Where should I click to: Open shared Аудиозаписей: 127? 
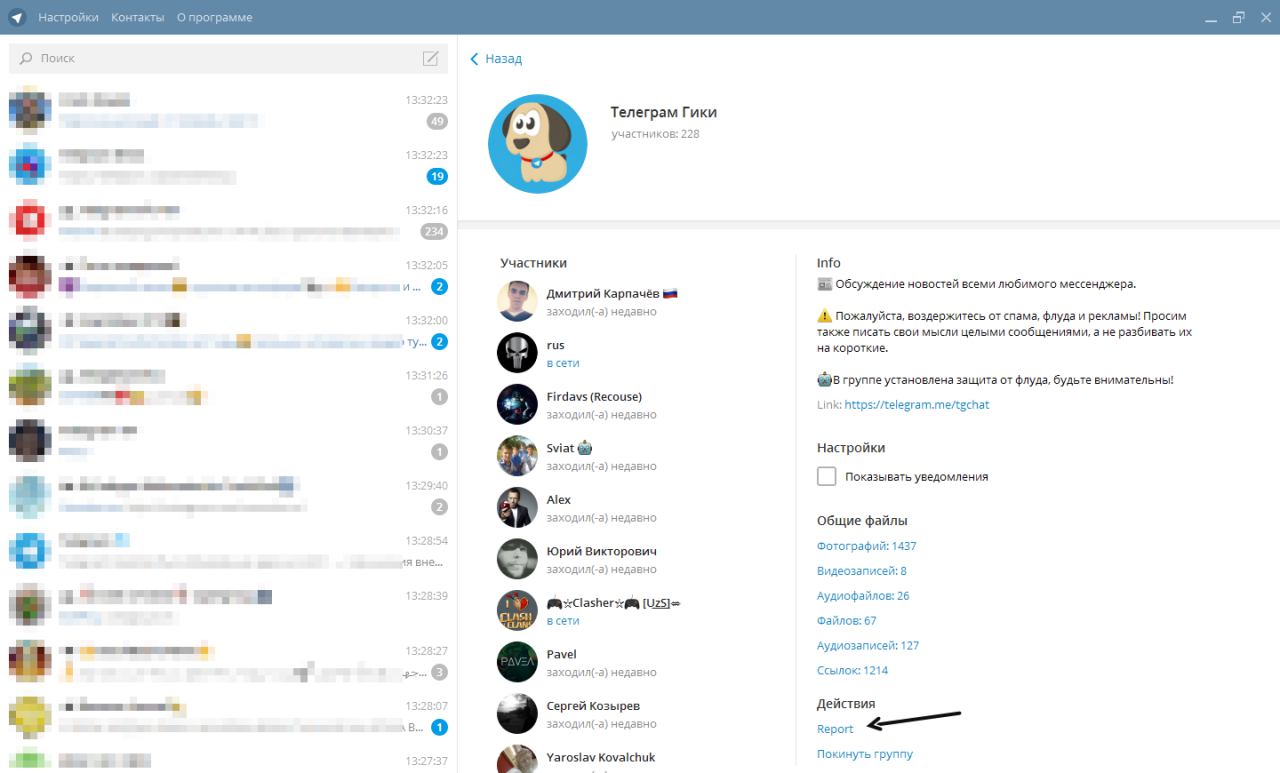(x=867, y=646)
